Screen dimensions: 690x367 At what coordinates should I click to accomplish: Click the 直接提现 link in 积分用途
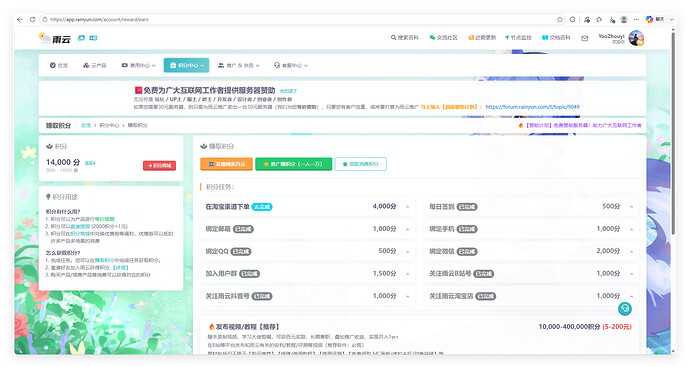tap(80, 226)
